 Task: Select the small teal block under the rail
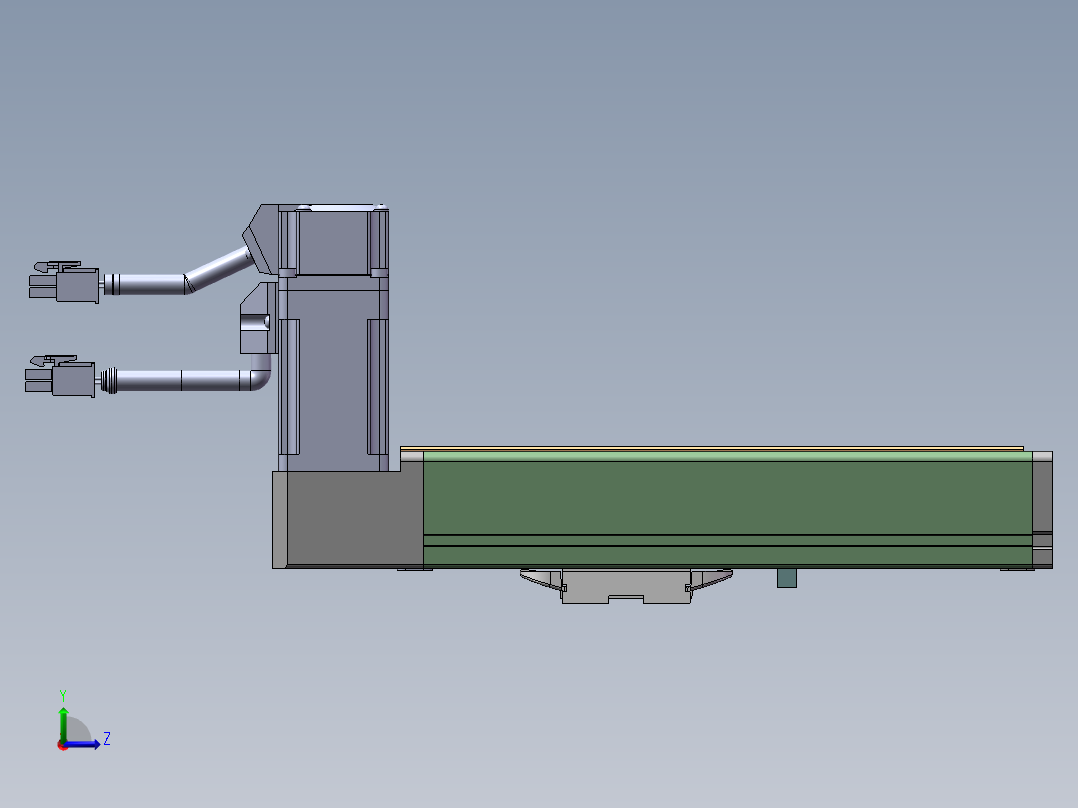pyautogui.click(x=787, y=578)
